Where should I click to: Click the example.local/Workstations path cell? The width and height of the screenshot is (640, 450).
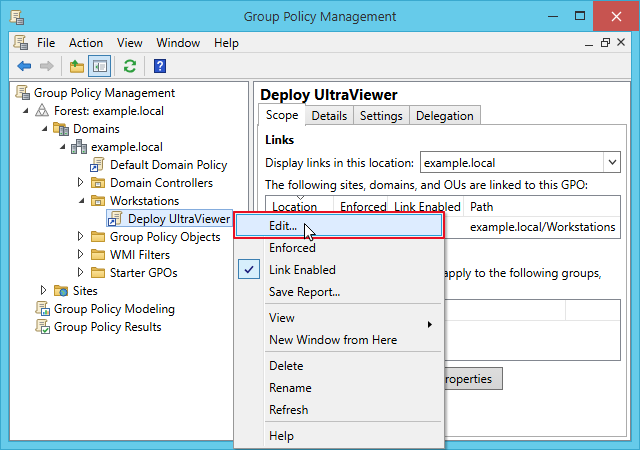(x=542, y=227)
